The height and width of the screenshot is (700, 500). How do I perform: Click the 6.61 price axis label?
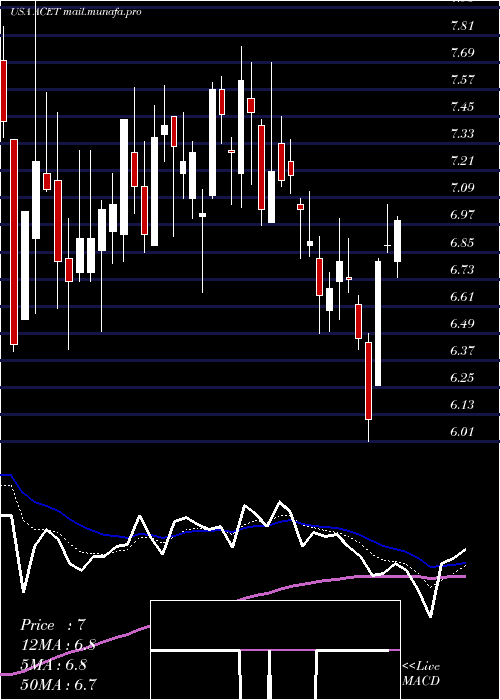[462, 296]
